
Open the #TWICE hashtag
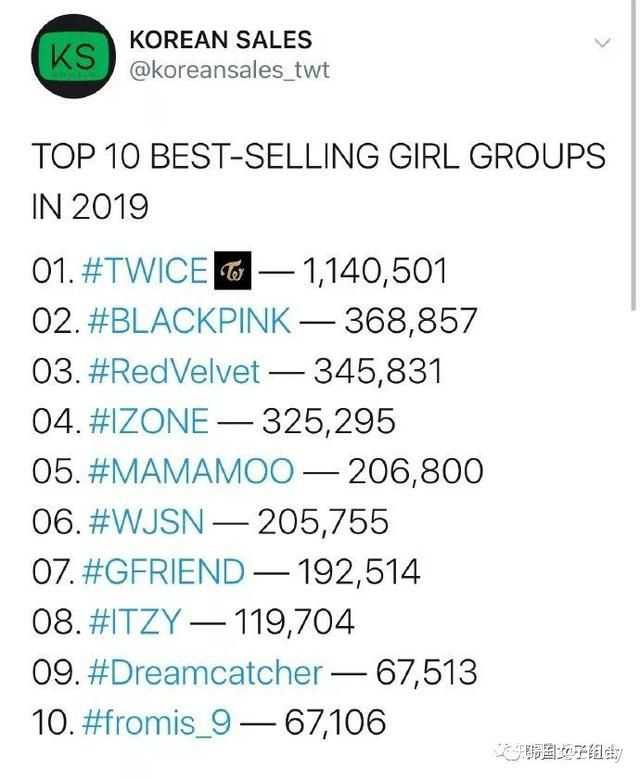(144, 271)
